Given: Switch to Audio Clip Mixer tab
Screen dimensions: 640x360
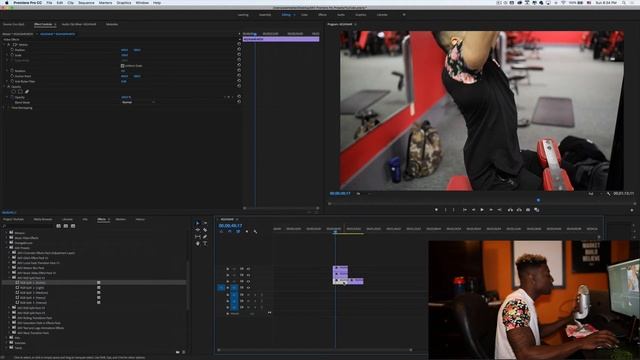Looking at the screenshot, I should [x=79, y=24].
